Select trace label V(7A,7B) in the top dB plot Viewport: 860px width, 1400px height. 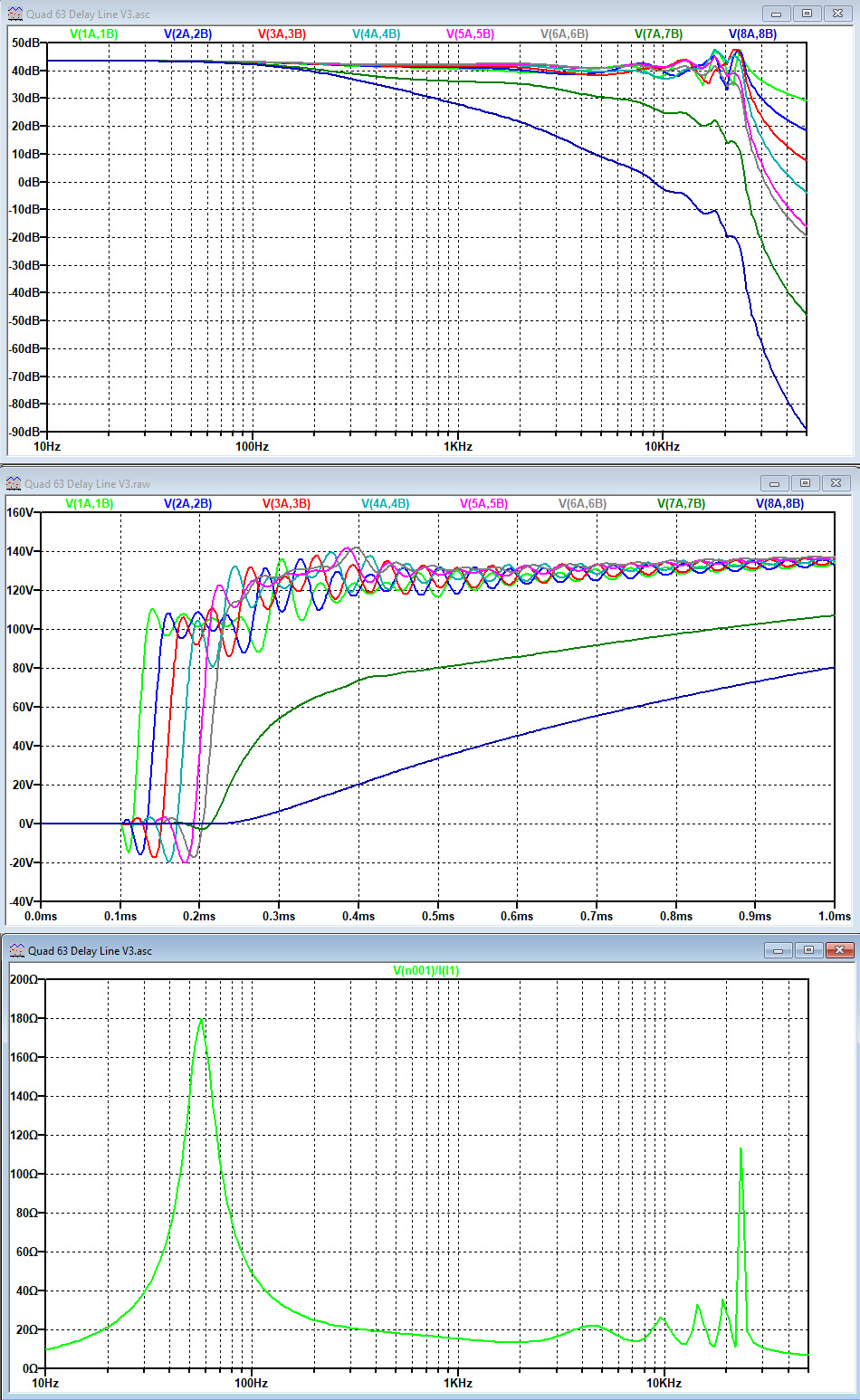pos(659,33)
